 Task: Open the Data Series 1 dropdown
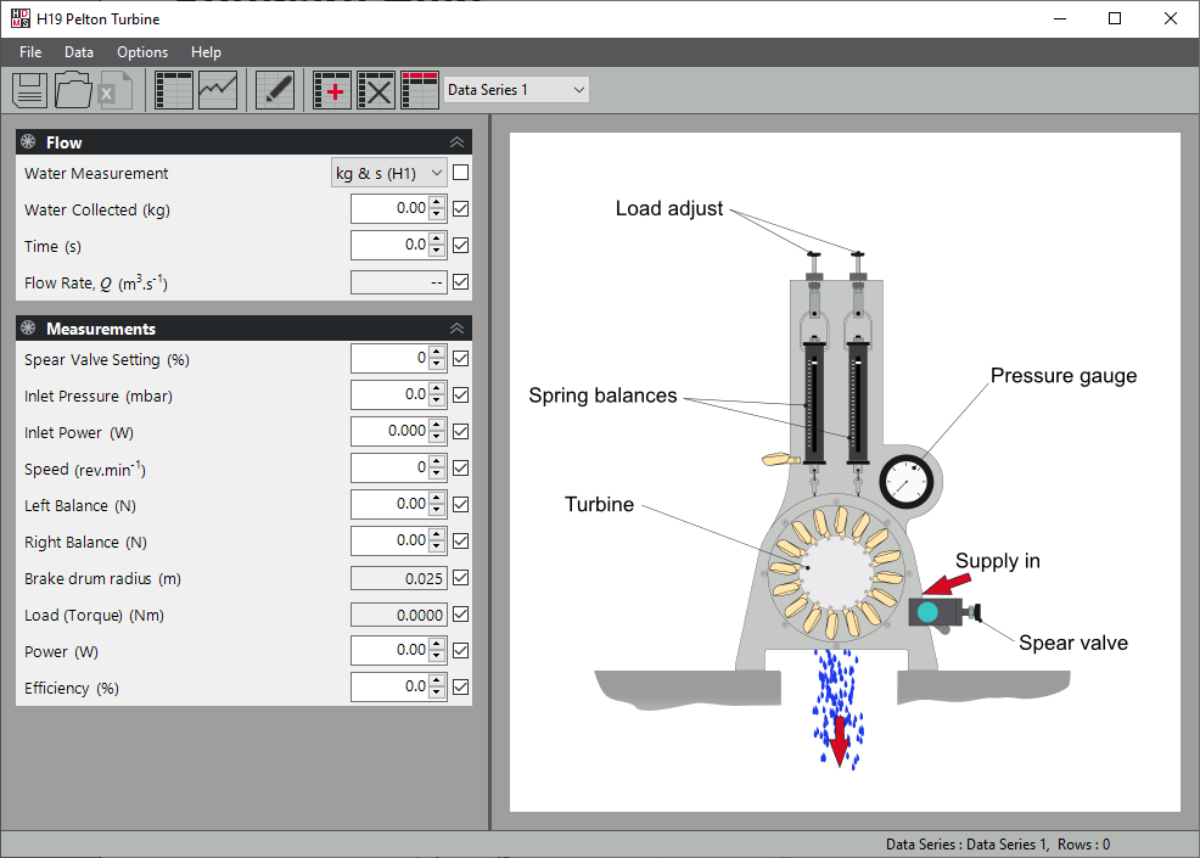click(516, 90)
